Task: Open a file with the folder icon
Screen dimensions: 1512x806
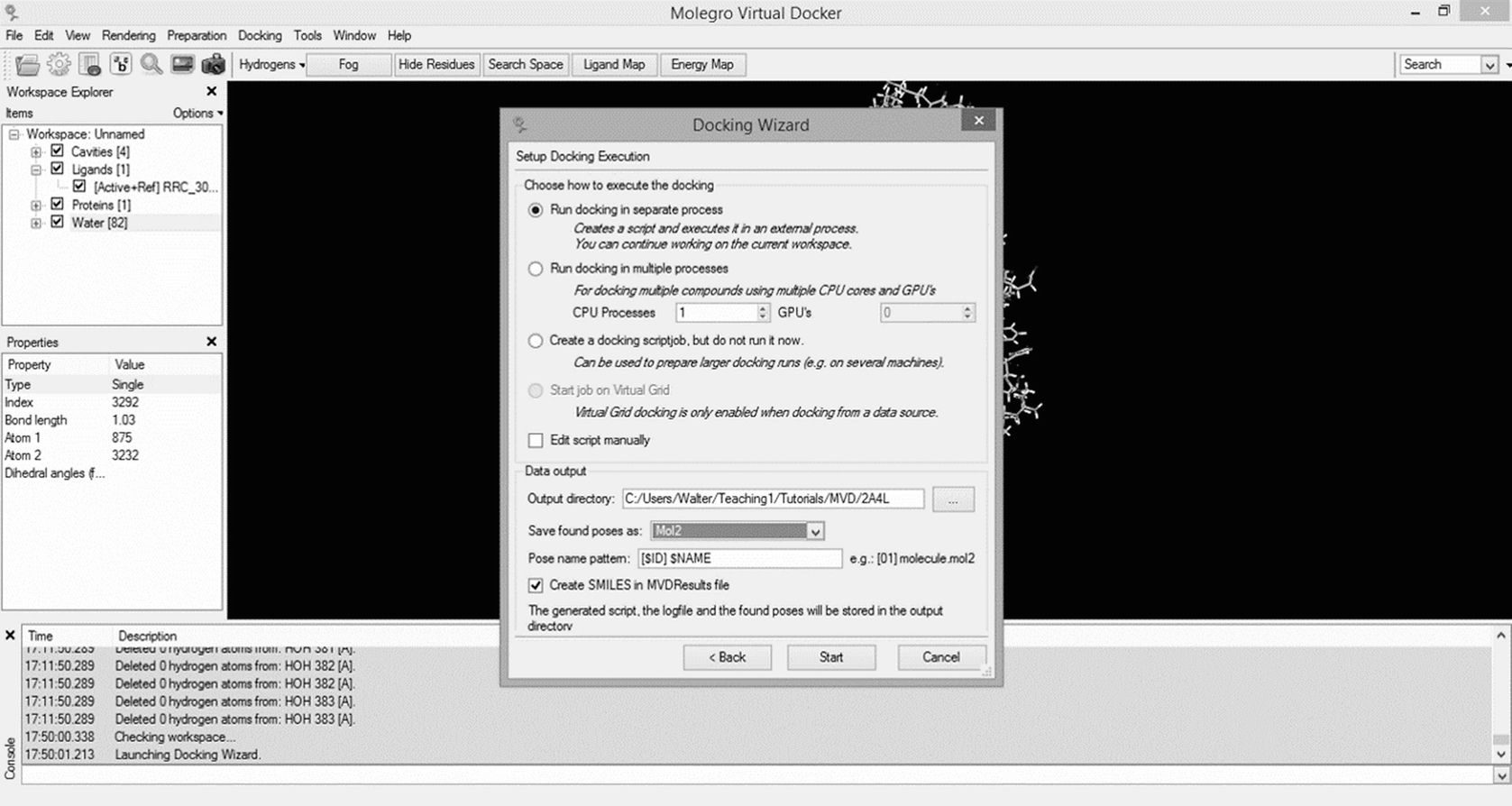Action: [x=28, y=64]
